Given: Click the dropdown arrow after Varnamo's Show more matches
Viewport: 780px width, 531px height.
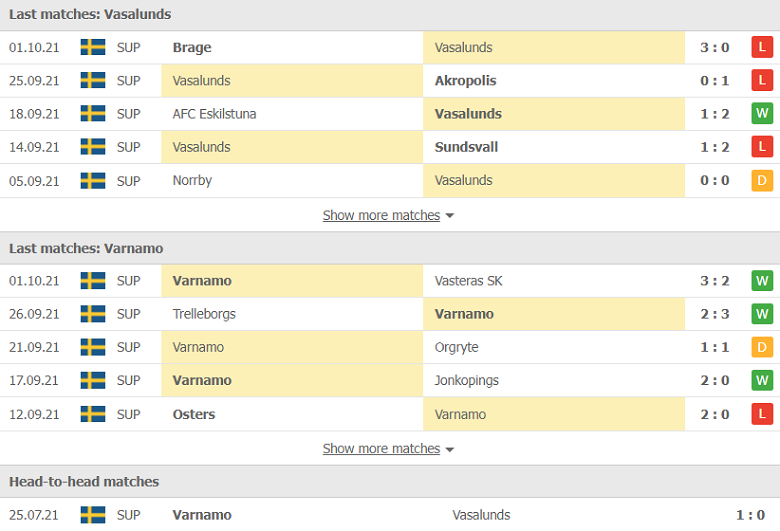Looking at the screenshot, I should click(x=450, y=450).
